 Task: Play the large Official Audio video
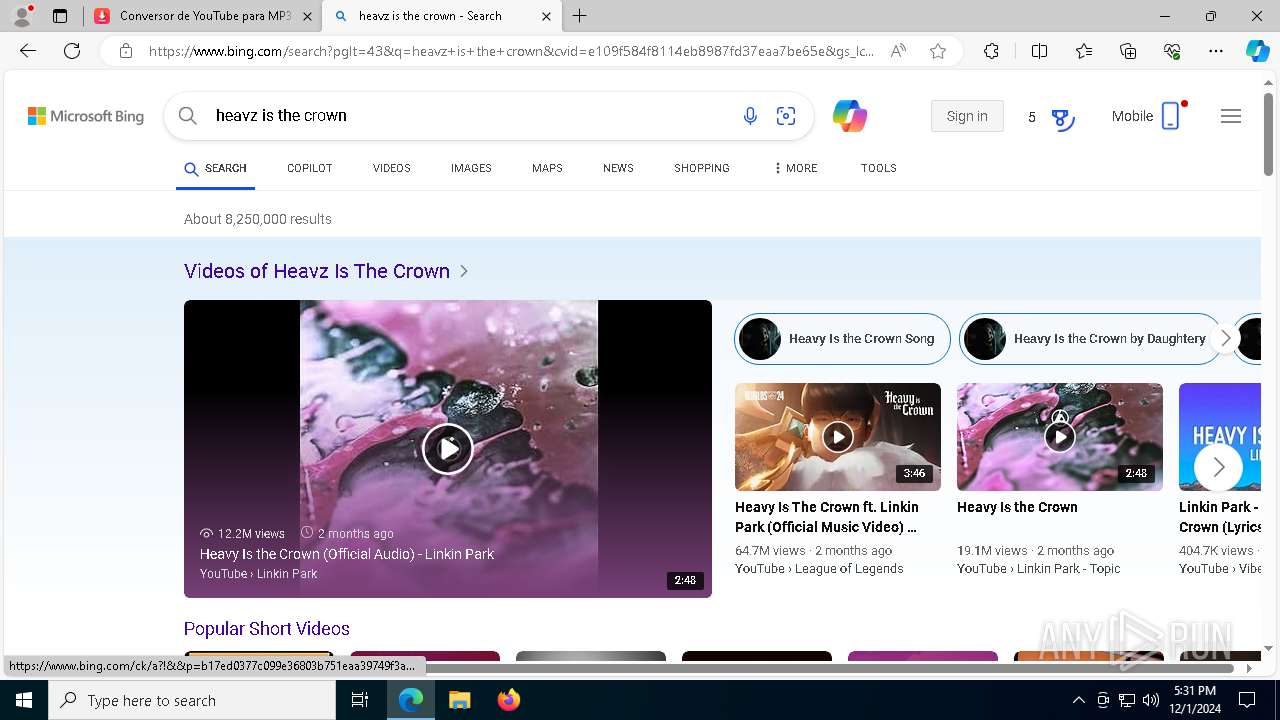[448, 449]
